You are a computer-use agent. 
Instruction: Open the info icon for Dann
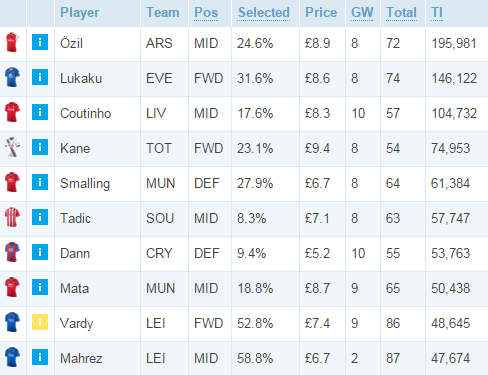(x=40, y=252)
